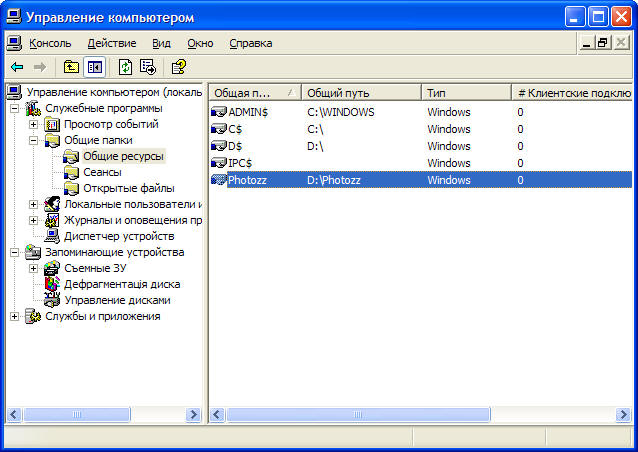
Task: Minimize the inner MDI console window
Action: pyautogui.click(x=586, y=43)
